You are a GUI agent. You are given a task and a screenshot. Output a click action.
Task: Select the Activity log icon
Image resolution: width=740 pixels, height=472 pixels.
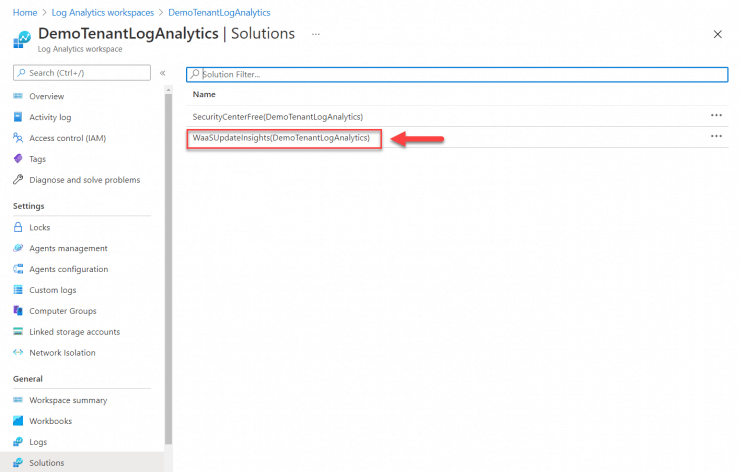[x=18, y=117]
